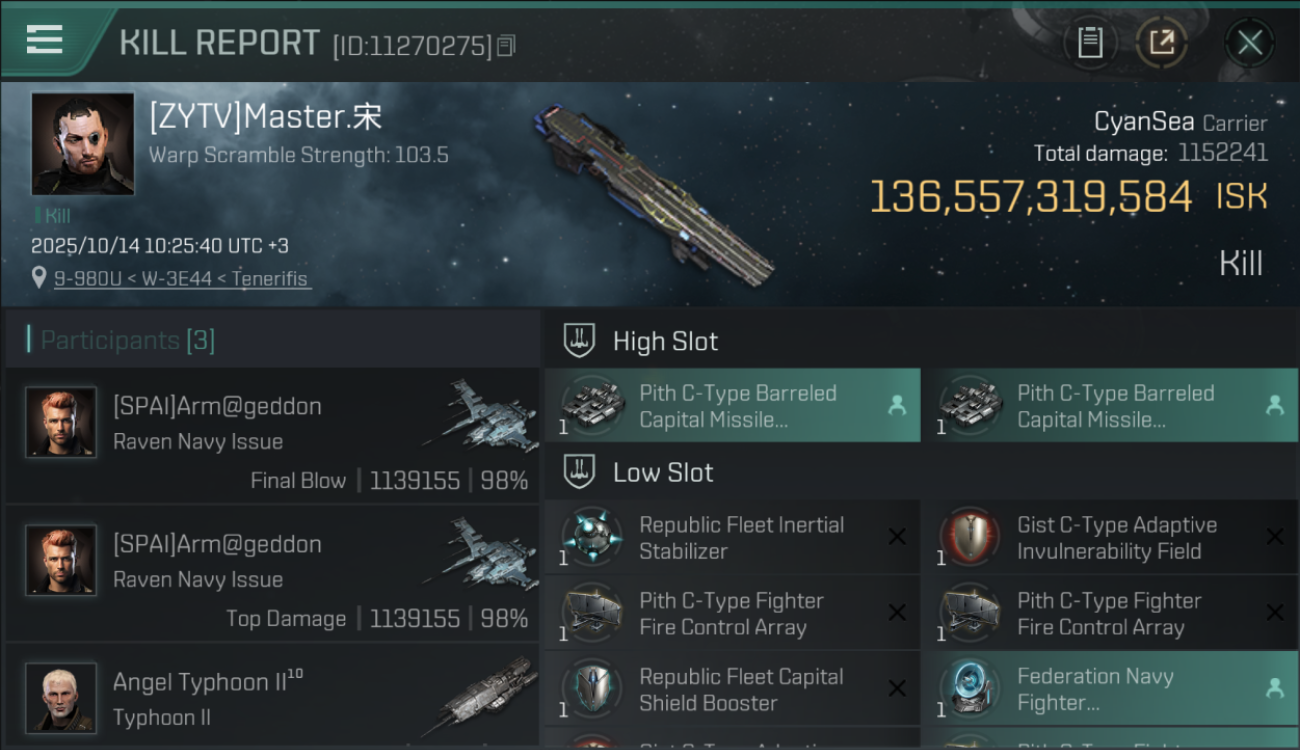Select Republic Fleet Inertial Stabilizer module
Screen dimensions: 1300x750
coord(732,538)
